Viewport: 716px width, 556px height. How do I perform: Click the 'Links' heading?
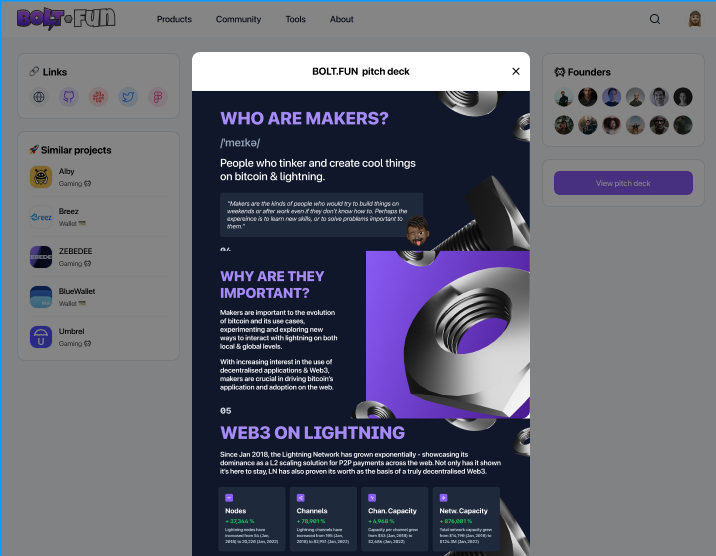click(x=55, y=72)
